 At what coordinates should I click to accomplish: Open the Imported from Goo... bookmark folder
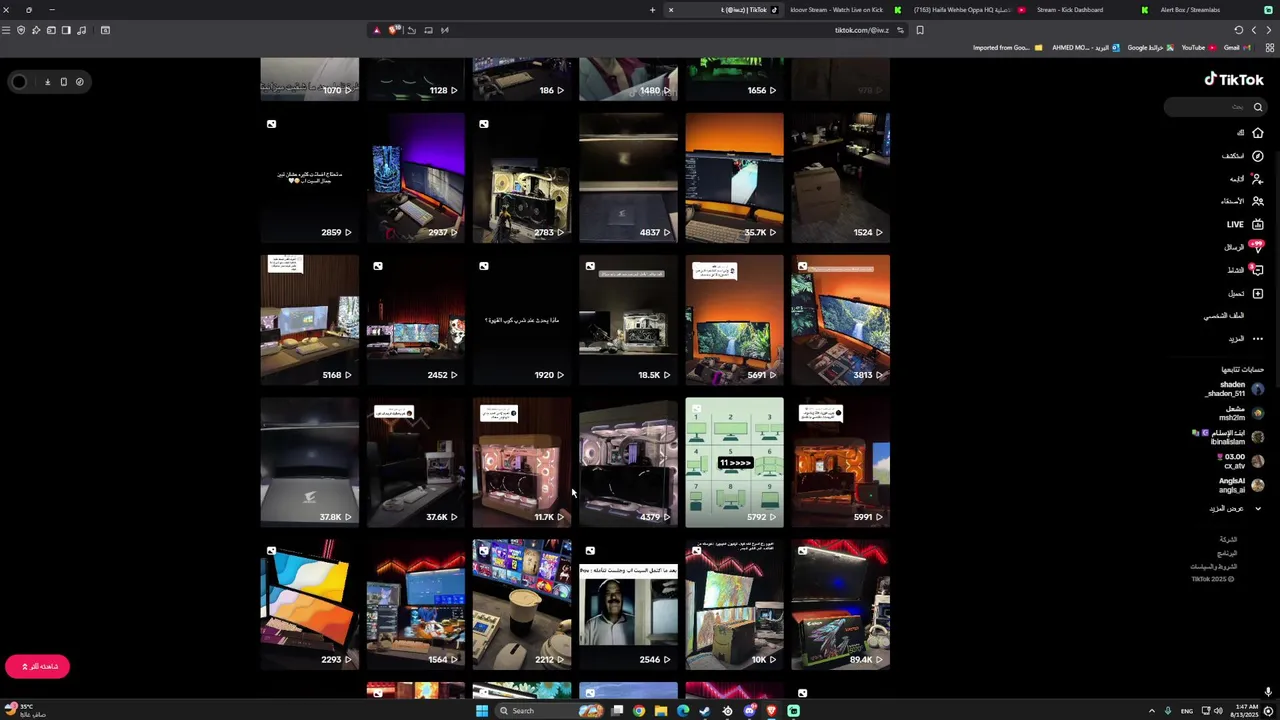1008,47
